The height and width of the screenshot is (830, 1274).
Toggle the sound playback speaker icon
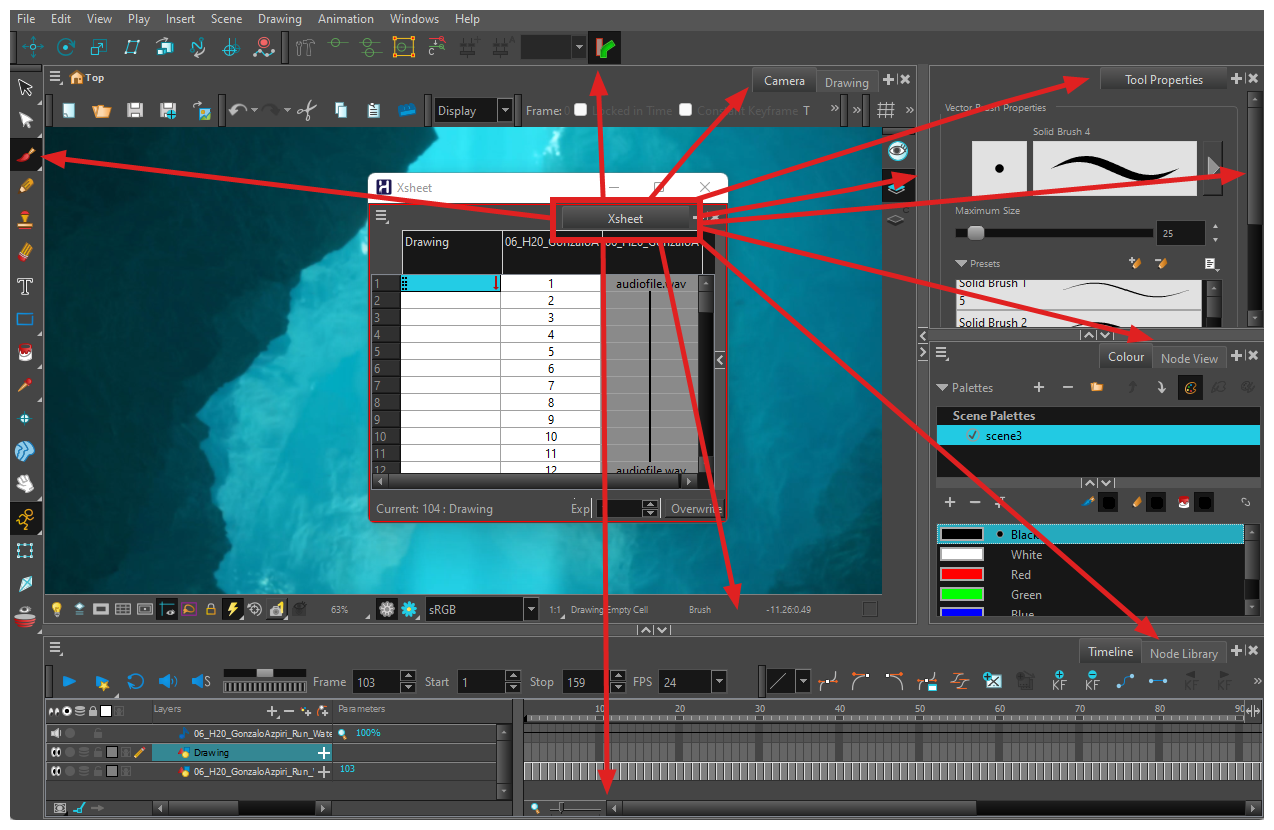(167, 682)
